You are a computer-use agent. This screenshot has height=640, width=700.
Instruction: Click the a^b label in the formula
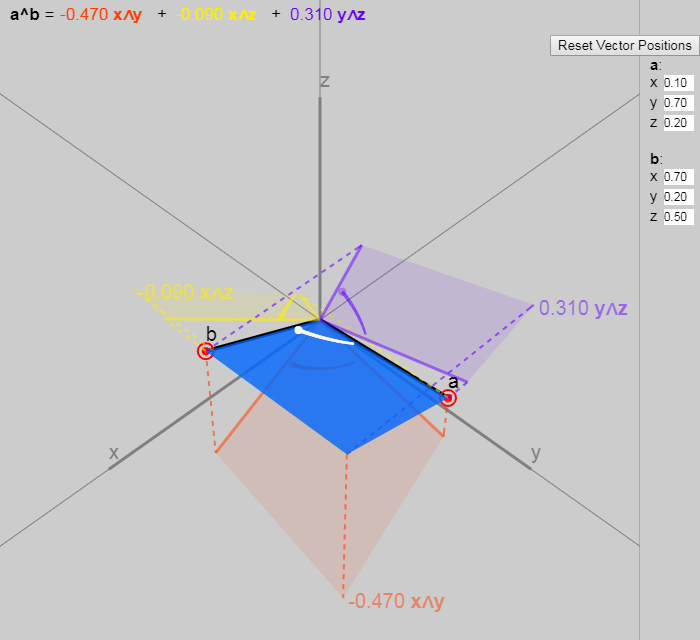(x=25, y=14)
